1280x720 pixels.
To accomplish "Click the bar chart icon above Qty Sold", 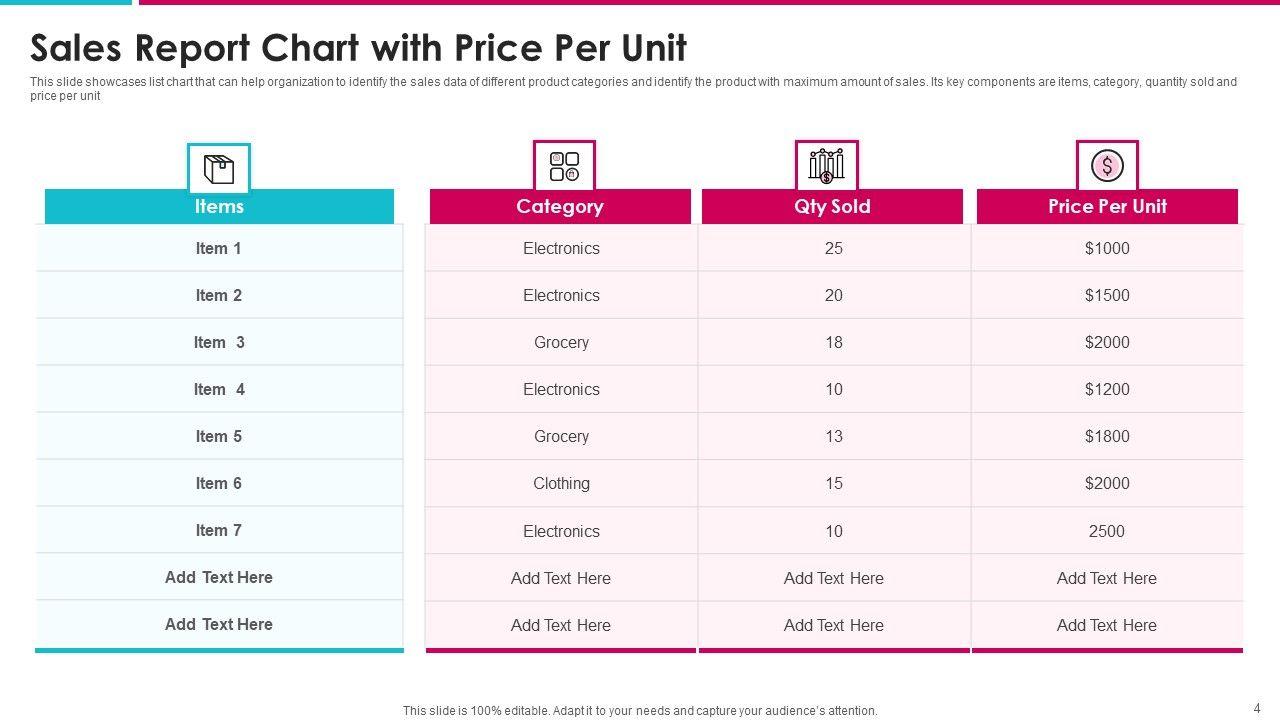I will (x=826, y=166).
